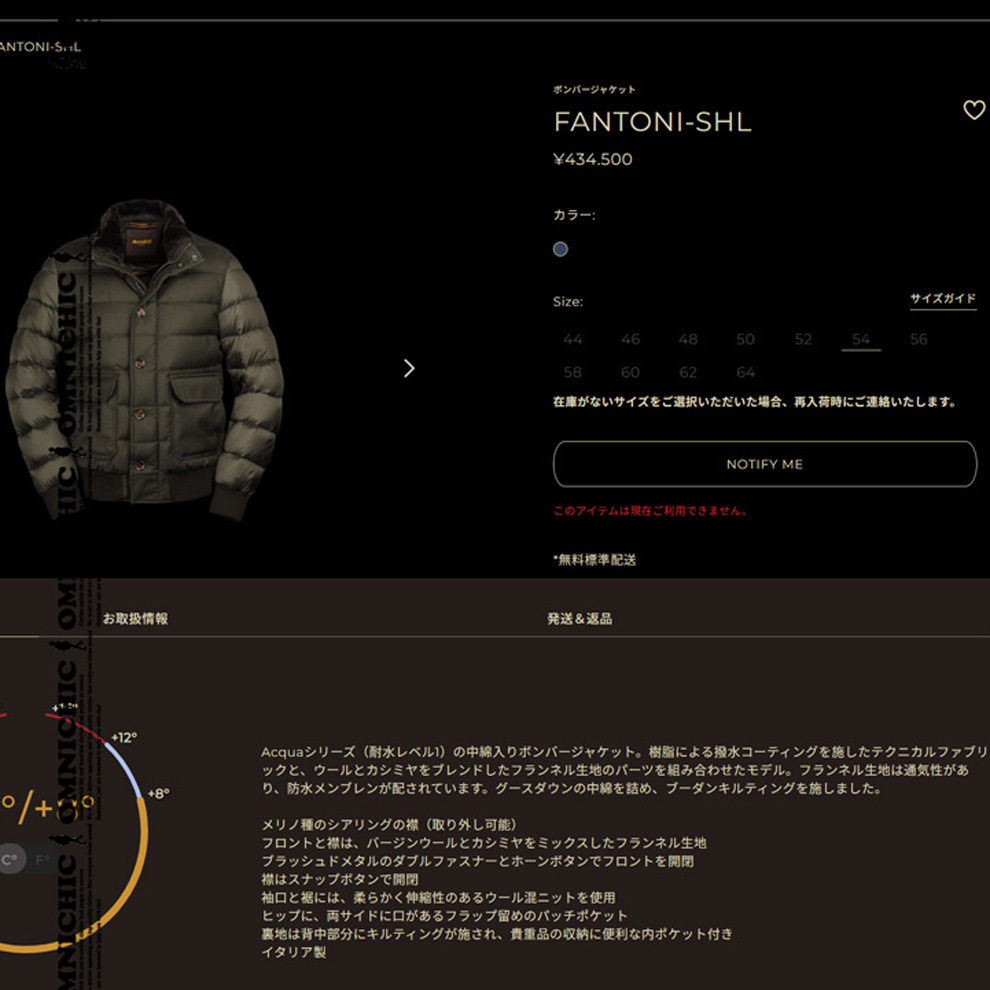Show next product image arrow
The width and height of the screenshot is (990, 990).
click(x=409, y=368)
